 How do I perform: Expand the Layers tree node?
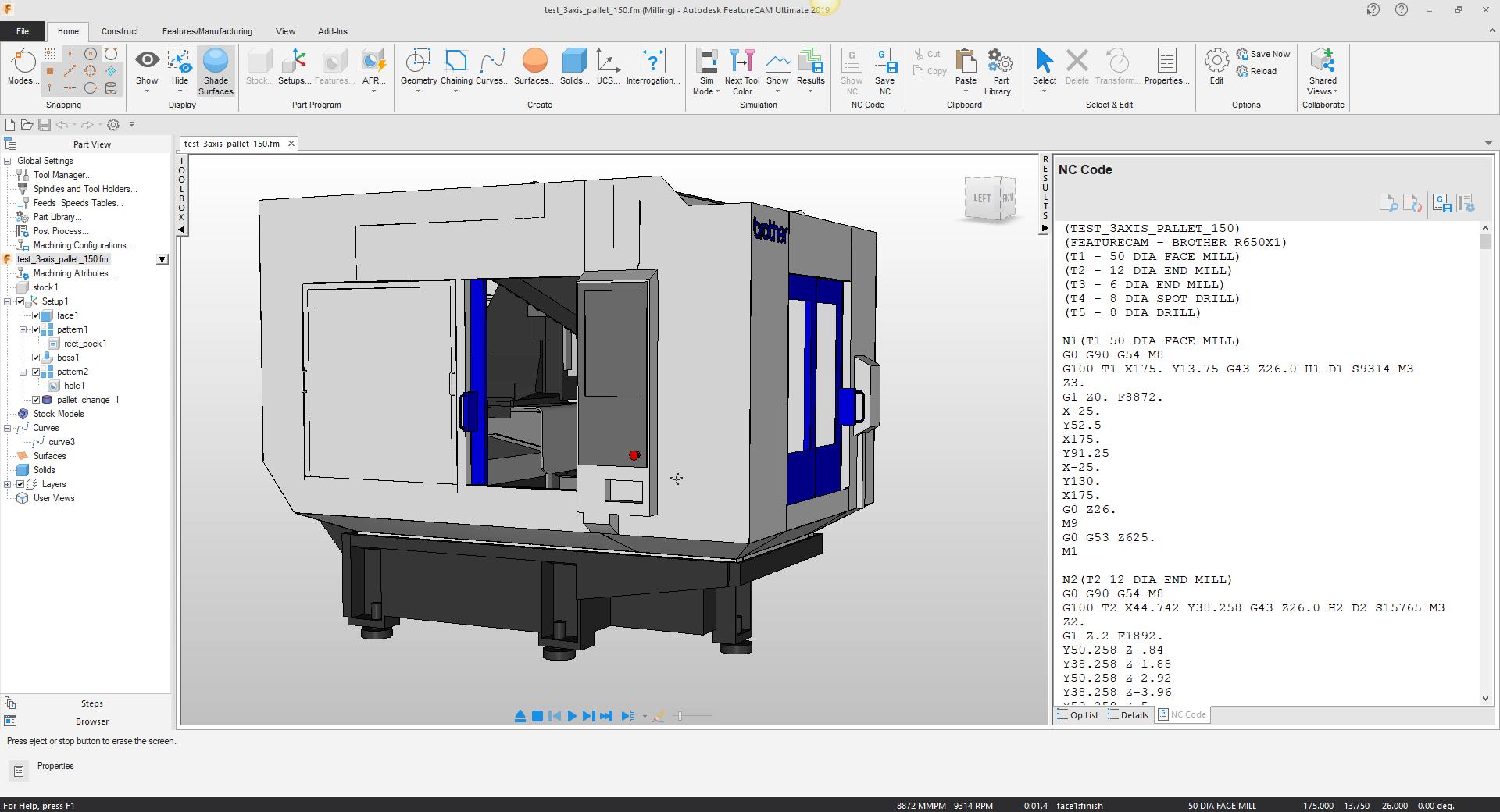8,484
